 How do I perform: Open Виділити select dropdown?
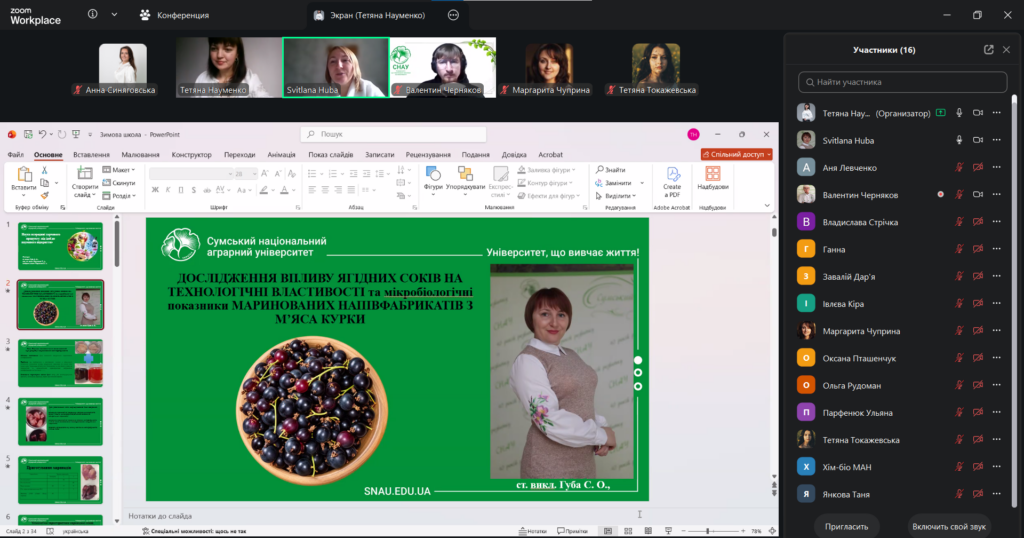(616, 196)
